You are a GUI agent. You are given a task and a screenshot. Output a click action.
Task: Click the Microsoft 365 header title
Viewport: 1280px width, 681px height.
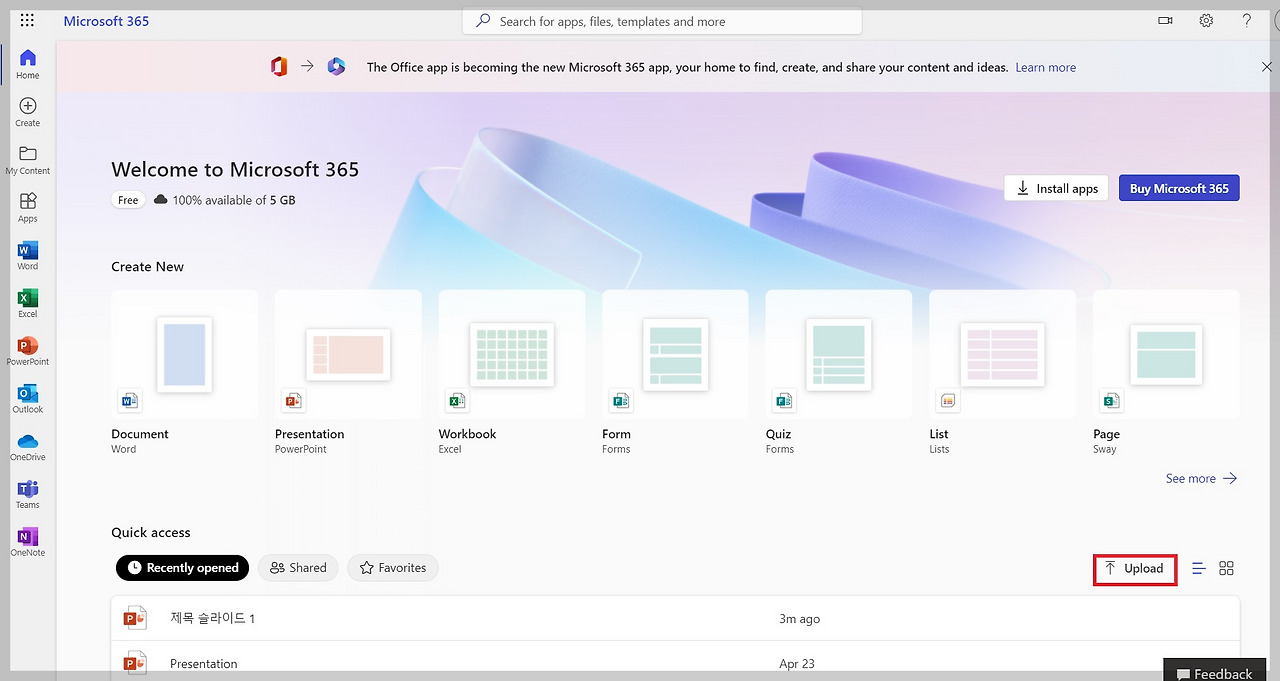pos(106,21)
